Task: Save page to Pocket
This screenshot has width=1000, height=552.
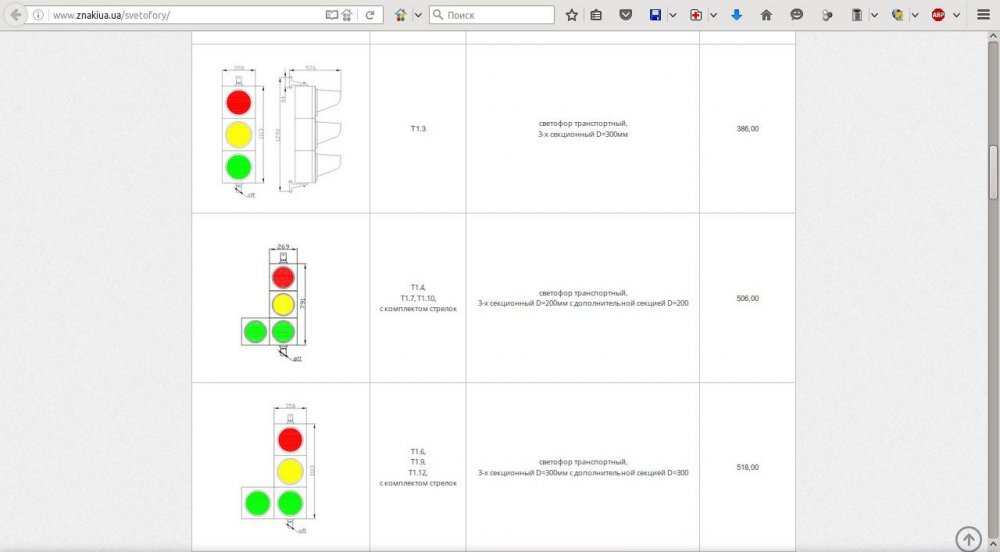Action: pyautogui.click(x=626, y=16)
